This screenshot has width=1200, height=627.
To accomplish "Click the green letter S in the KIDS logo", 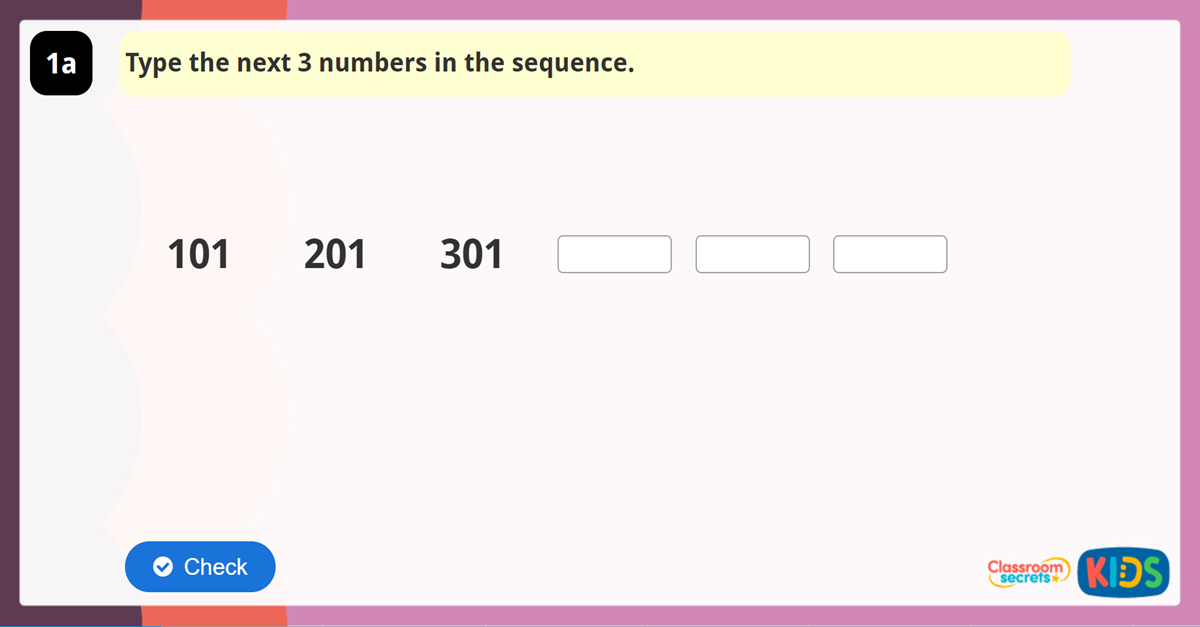I will click(x=1152, y=572).
